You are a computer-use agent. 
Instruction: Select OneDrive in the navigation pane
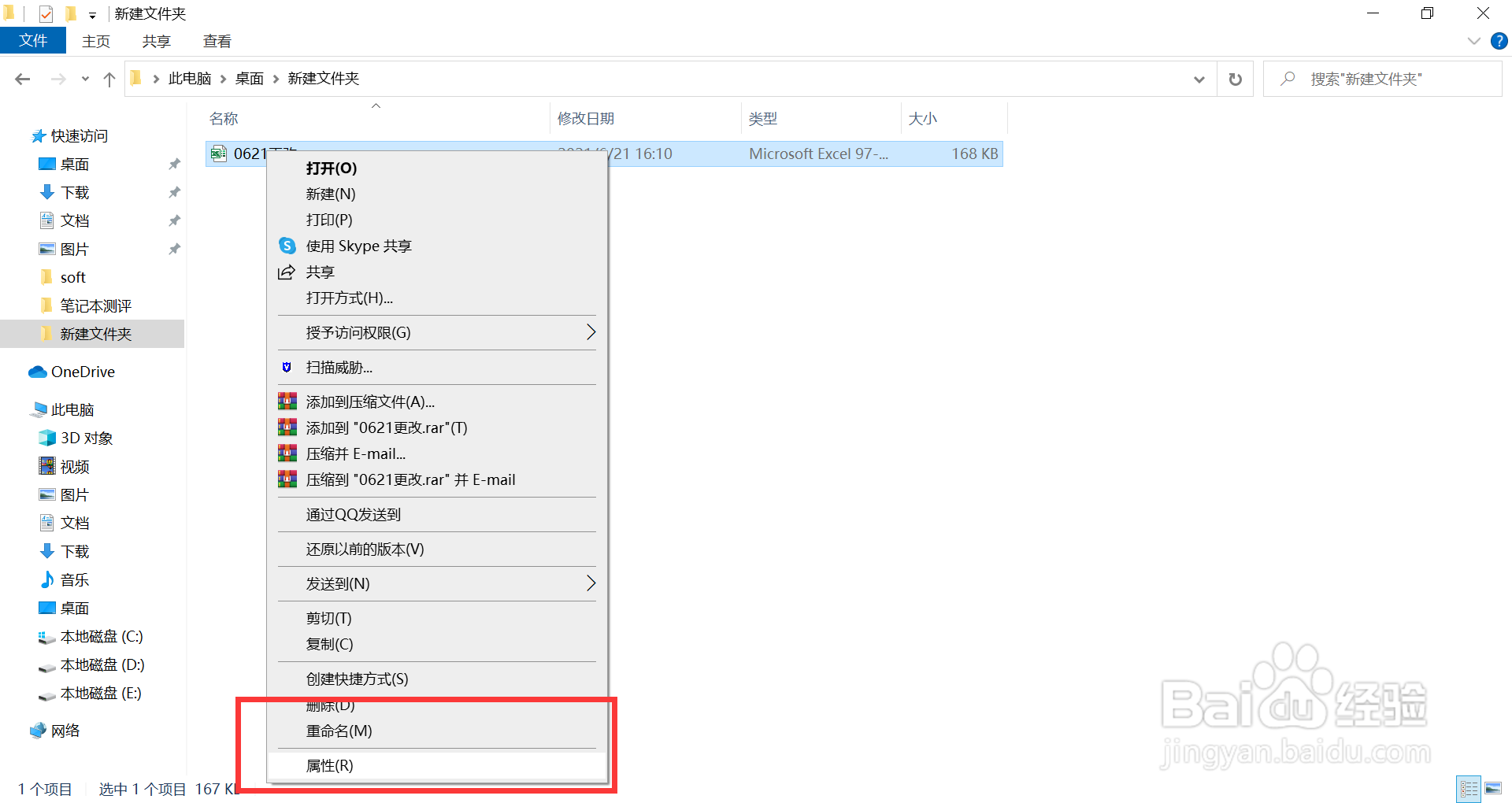click(83, 372)
